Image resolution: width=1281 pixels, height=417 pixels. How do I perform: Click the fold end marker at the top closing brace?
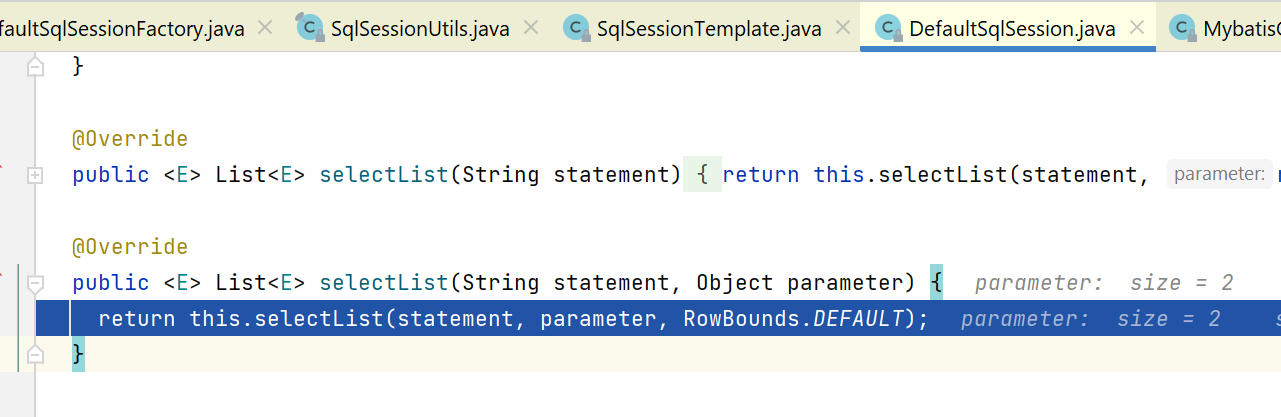click(36, 67)
